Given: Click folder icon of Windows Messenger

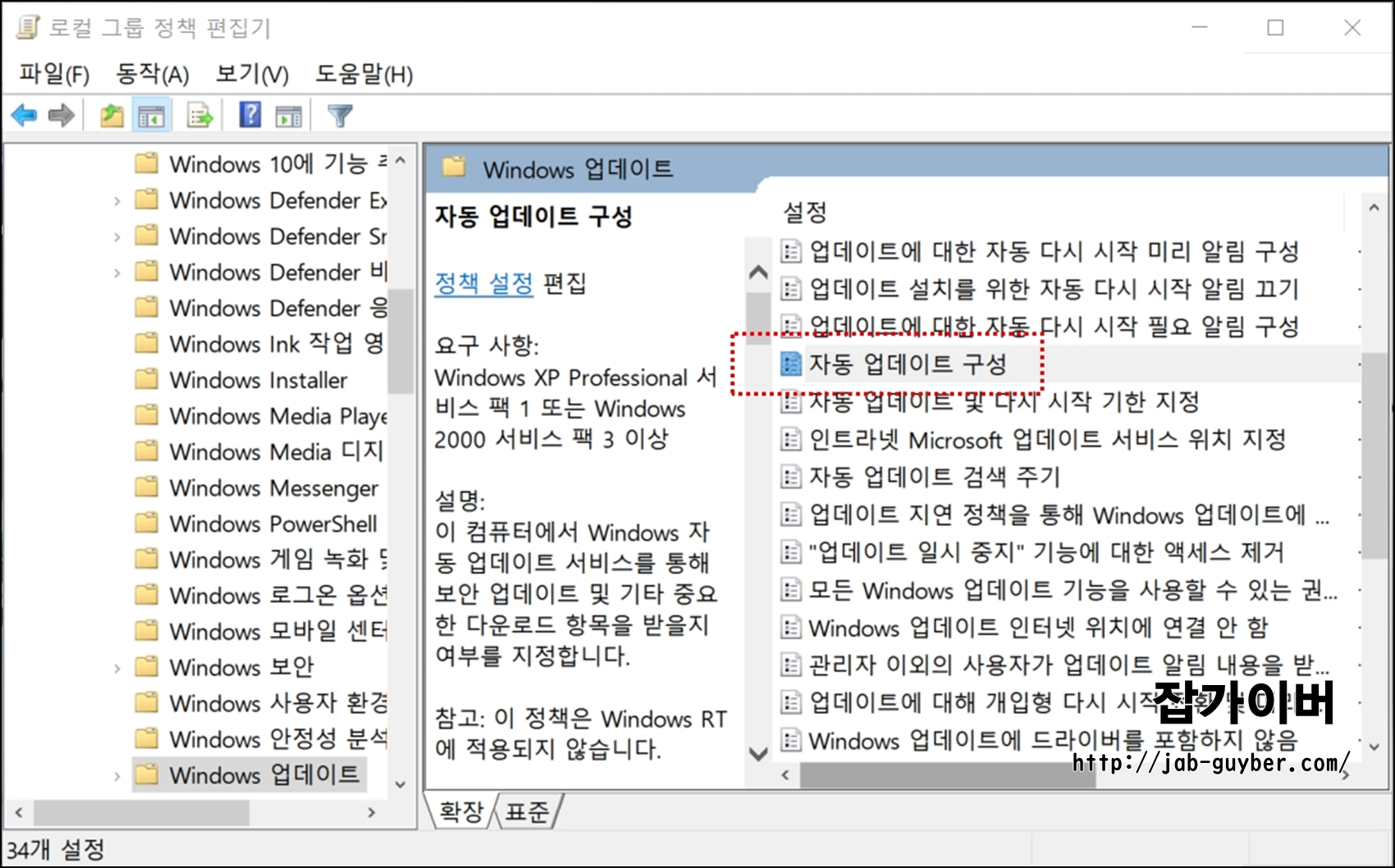Looking at the screenshot, I should coord(147,487).
